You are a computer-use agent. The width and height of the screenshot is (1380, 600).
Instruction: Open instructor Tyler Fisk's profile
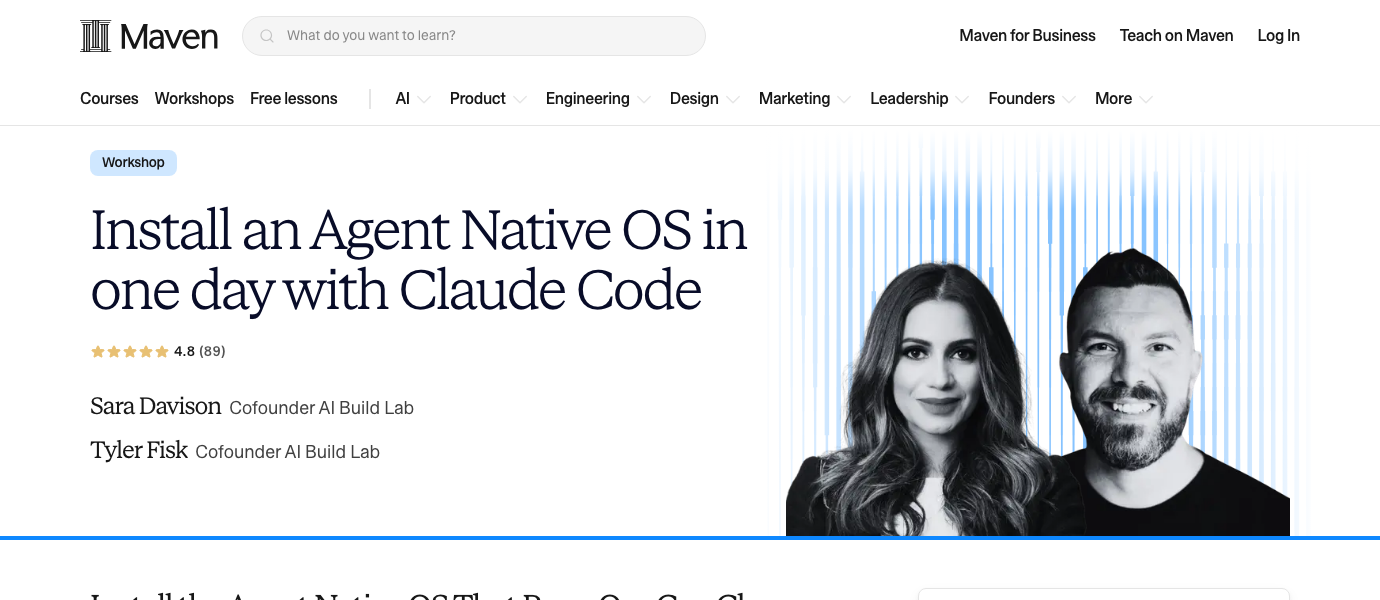[x=139, y=450]
